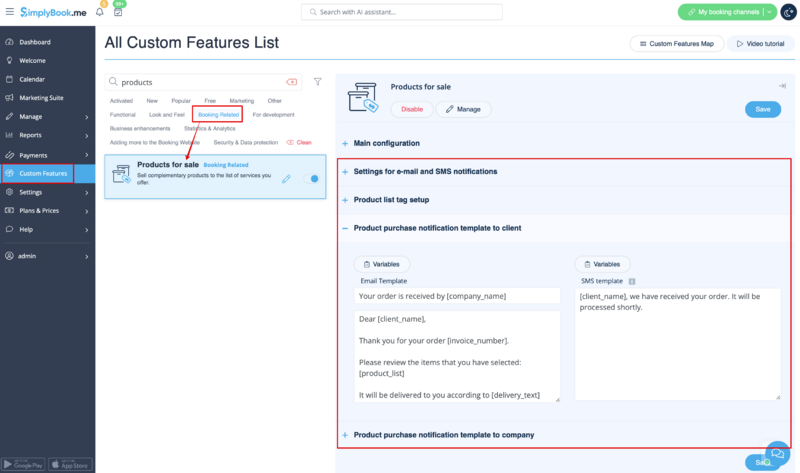This screenshot has width=800, height=473.
Task: Select Business enhancements filter tag
Action: [140, 129]
